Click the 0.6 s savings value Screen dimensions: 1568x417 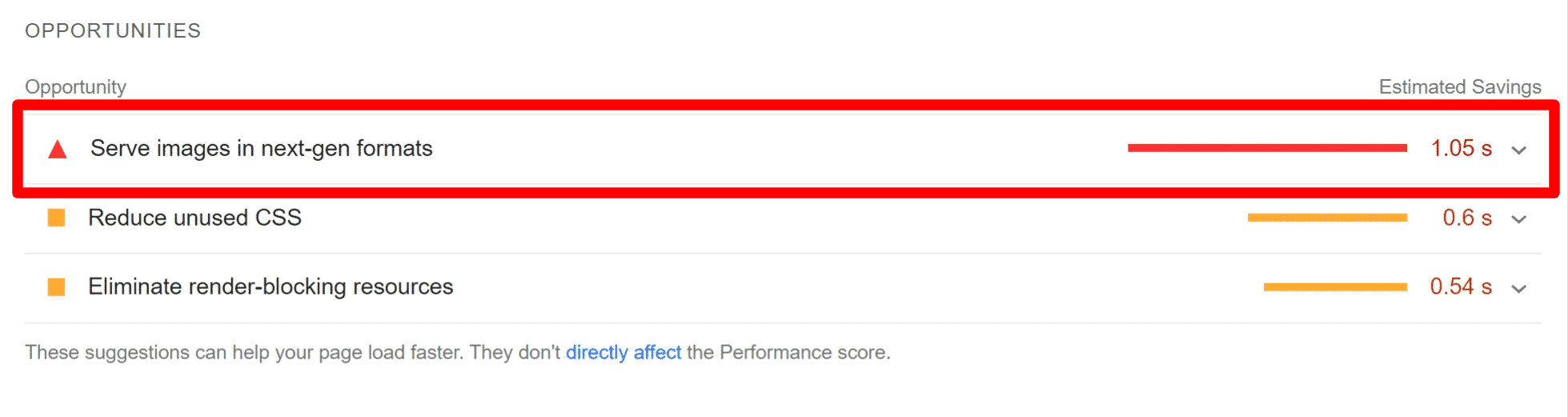1466,218
